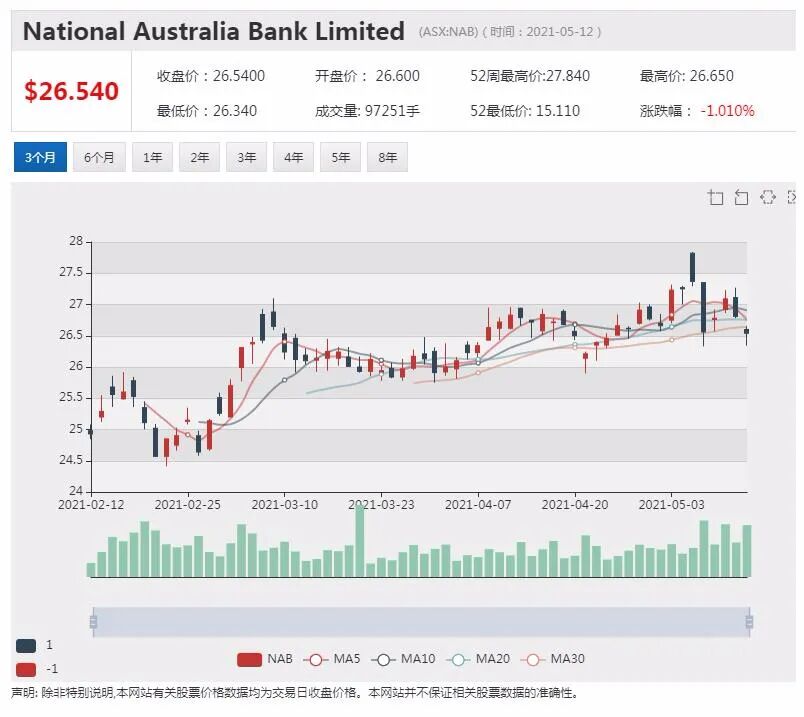This screenshot has height=717, width=804.
Task: Click the left handle of the zoom slider
Action: pyautogui.click(x=93, y=622)
